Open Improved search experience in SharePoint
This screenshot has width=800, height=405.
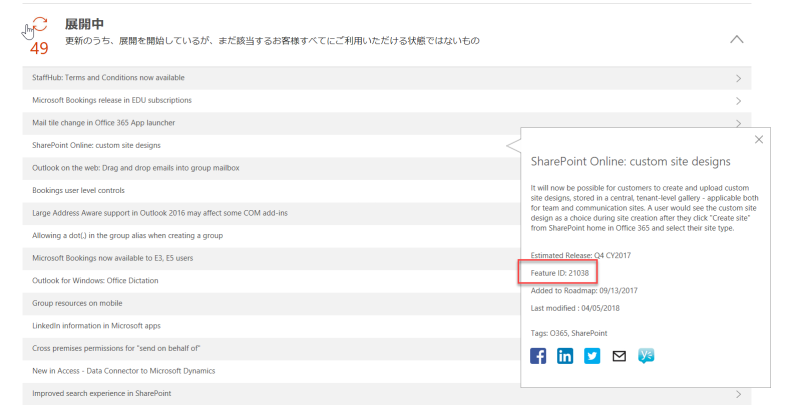click(x=387, y=393)
